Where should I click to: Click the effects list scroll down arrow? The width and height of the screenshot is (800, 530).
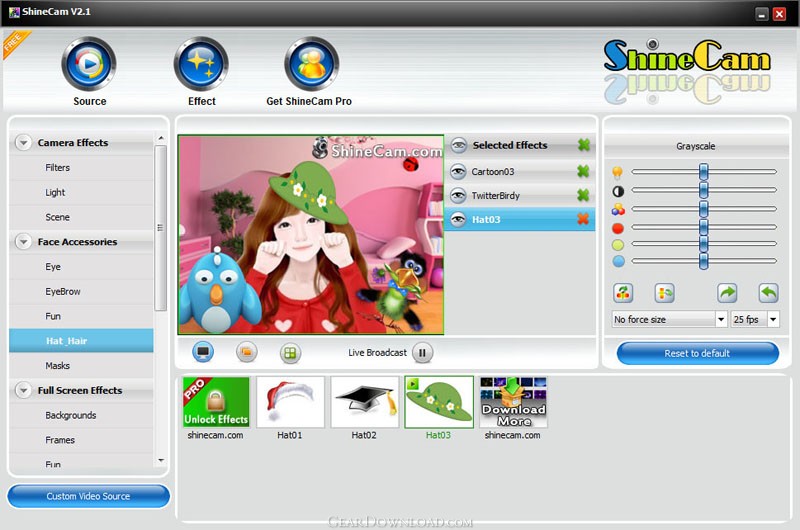(x=161, y=460)
